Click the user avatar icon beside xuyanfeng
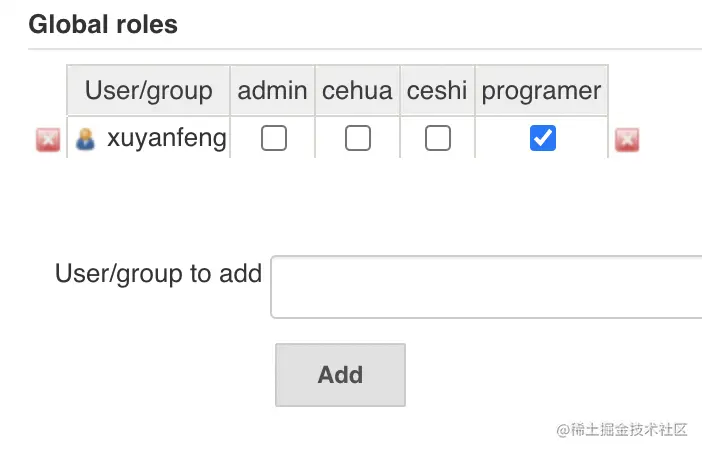 (86, 138)
